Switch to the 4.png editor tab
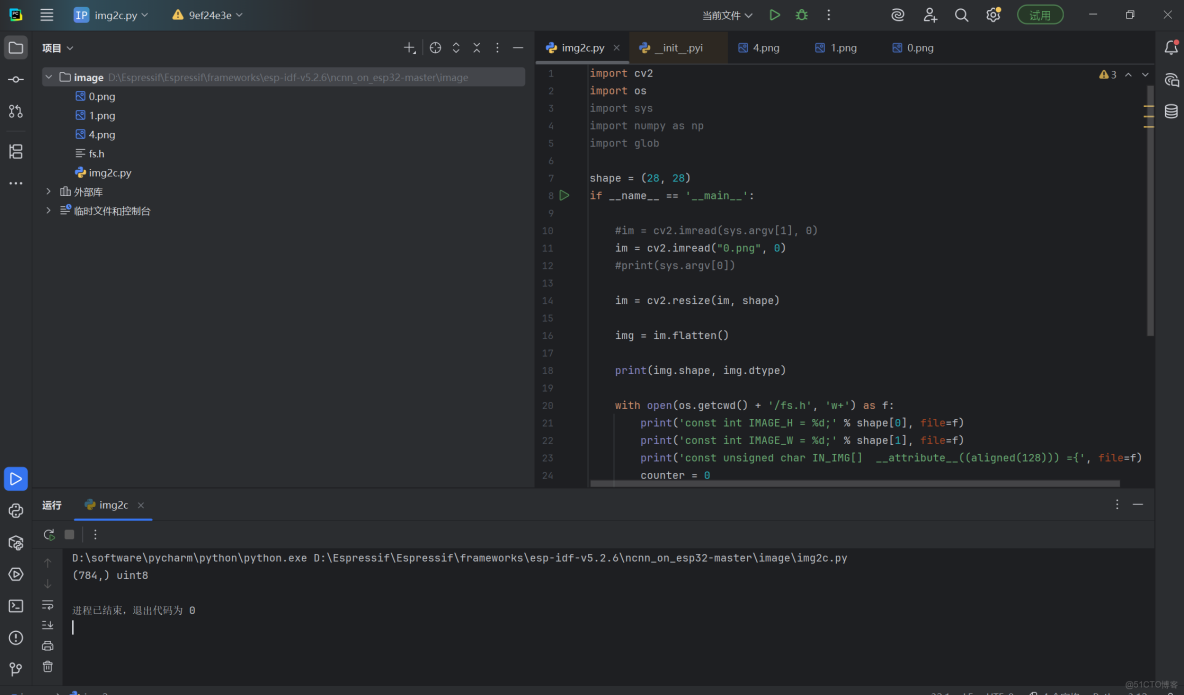This screenshot has width=1184, height=695. click(765, 48)
